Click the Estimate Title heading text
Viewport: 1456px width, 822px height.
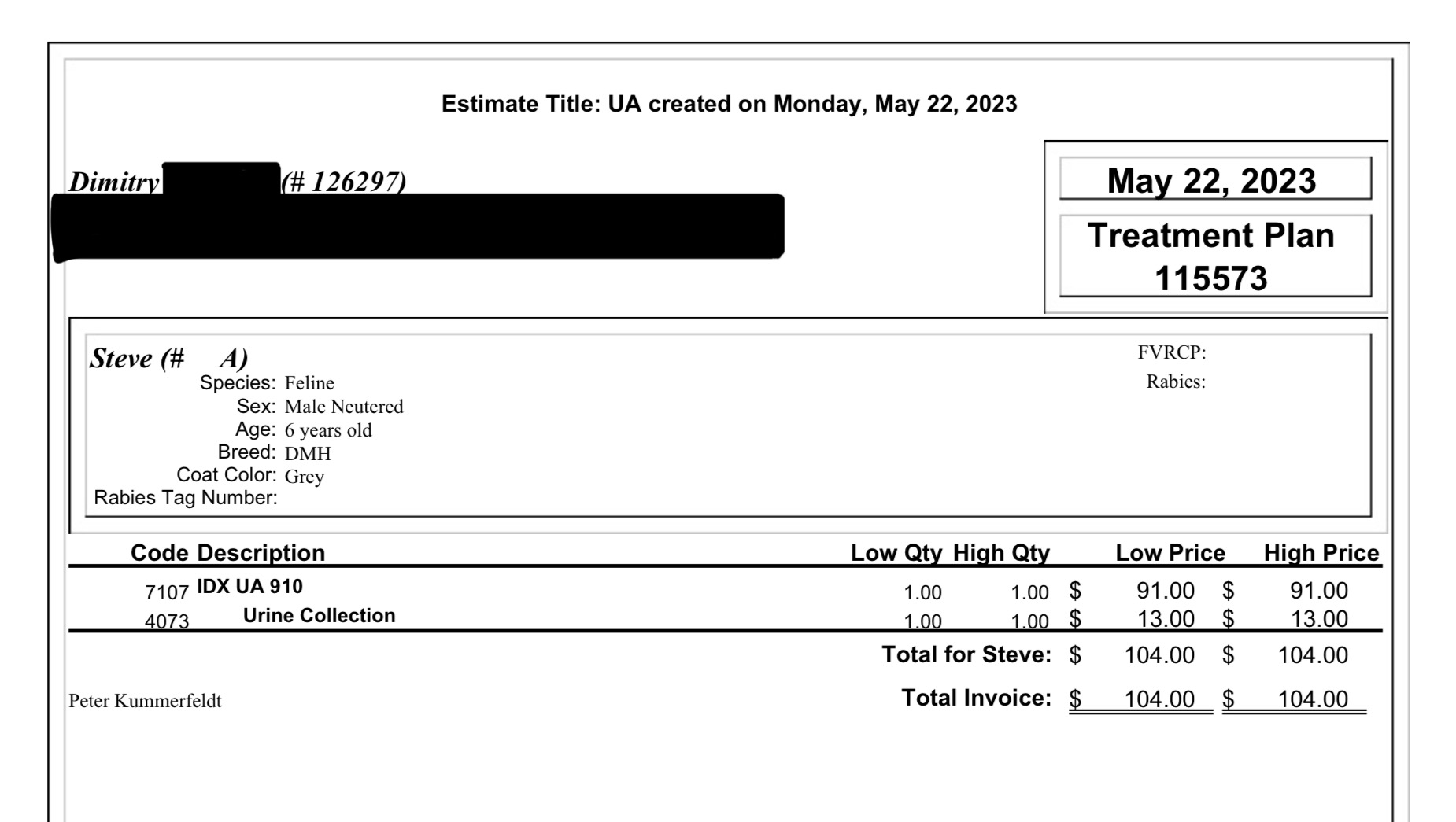click(729, 104)
